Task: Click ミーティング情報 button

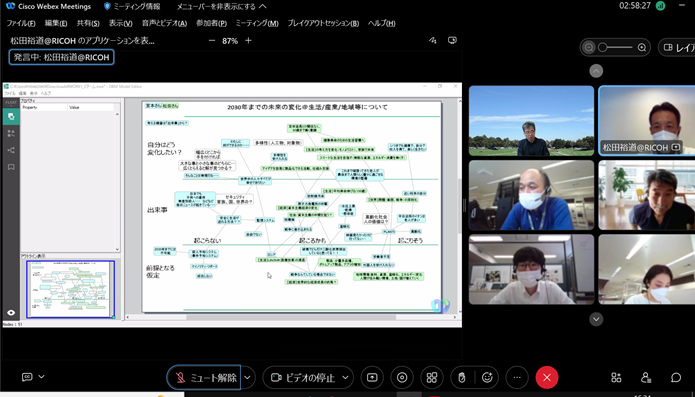Action: tap(132, 7)
